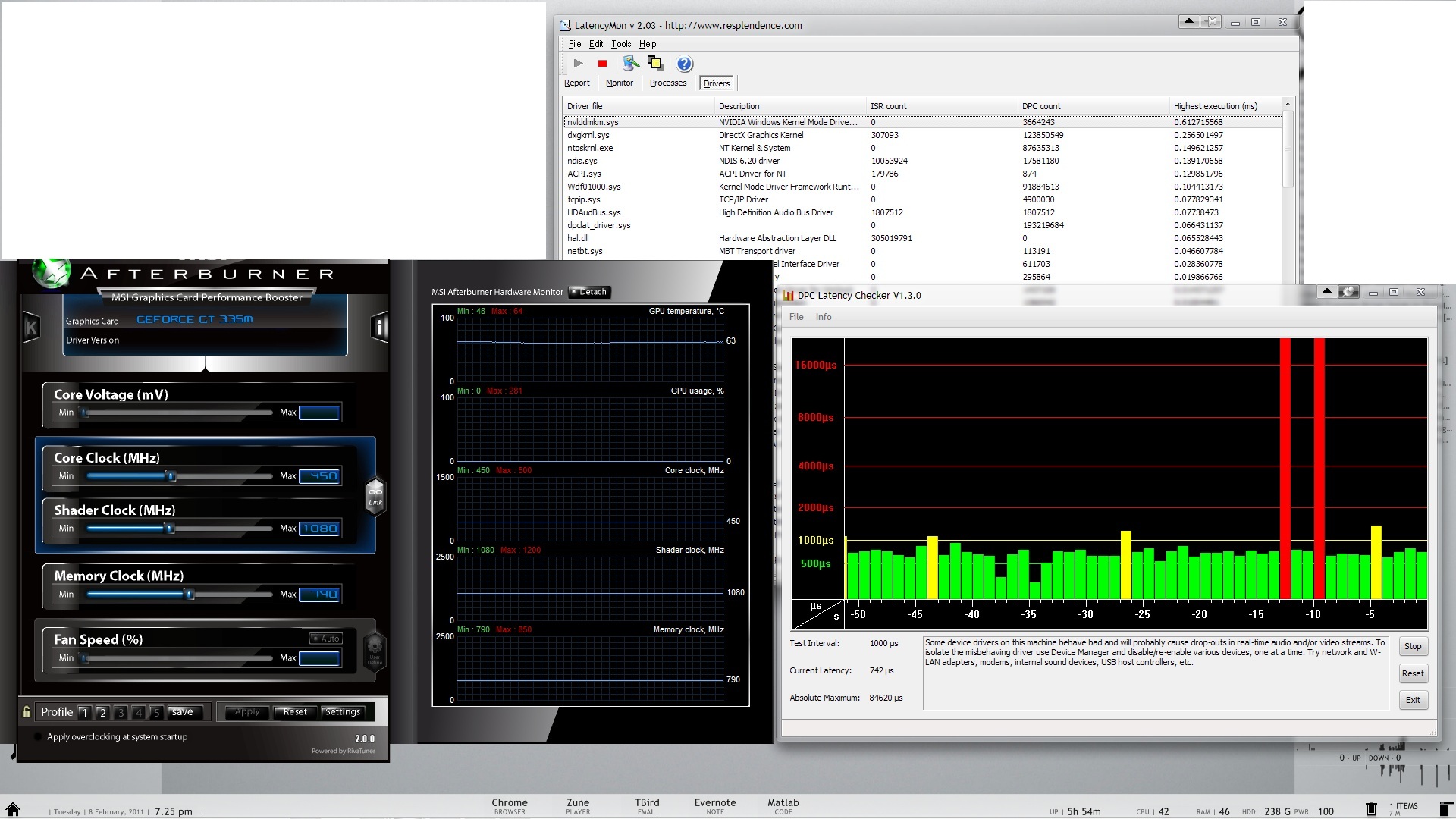Open LatencyMon File menu
The image size is (1456, 819).
(575, 44)
